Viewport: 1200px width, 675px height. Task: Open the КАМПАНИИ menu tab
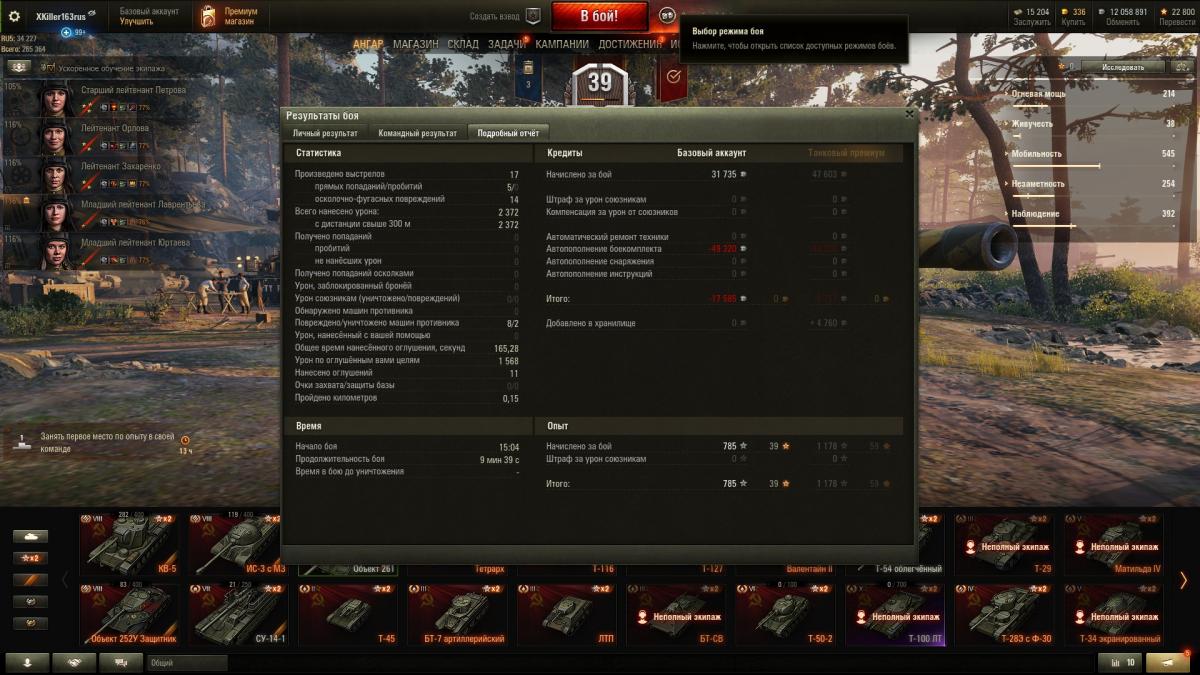coord(561,44)
